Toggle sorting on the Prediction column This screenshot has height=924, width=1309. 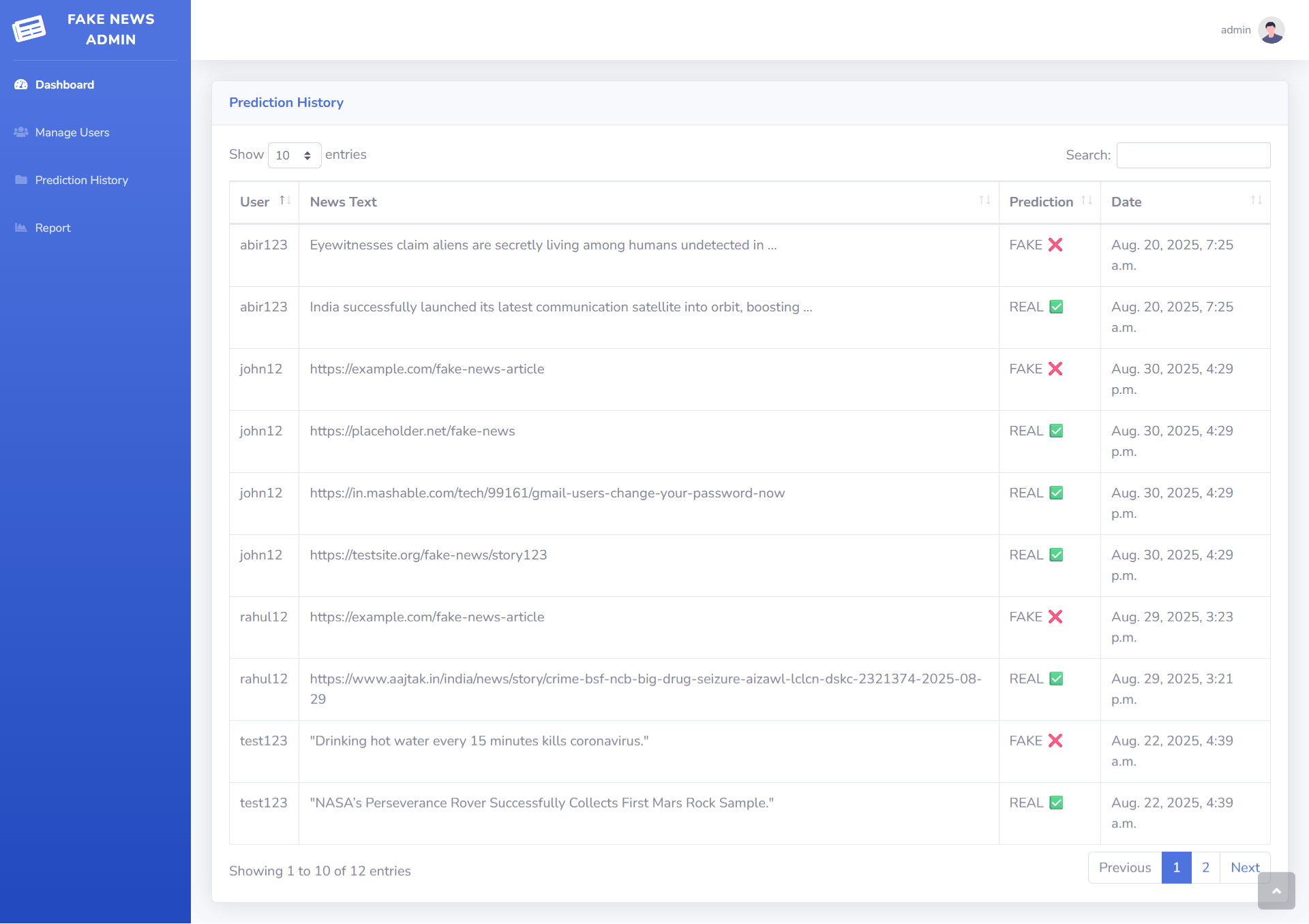click(1087, 200)
